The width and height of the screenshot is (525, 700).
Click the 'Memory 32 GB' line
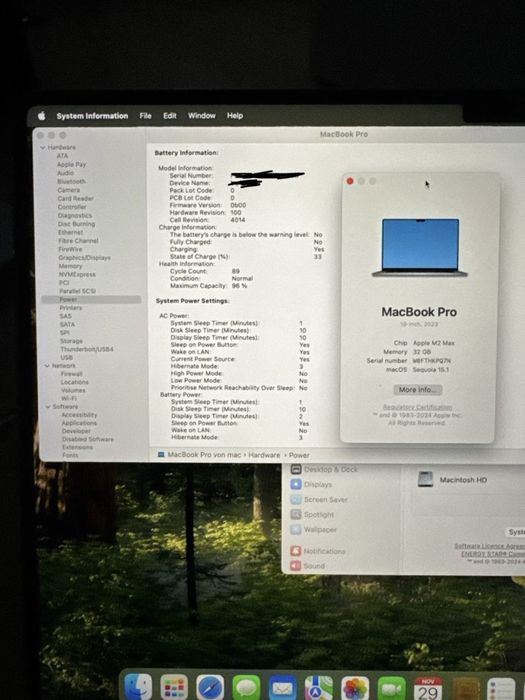[x=407, y=352]
